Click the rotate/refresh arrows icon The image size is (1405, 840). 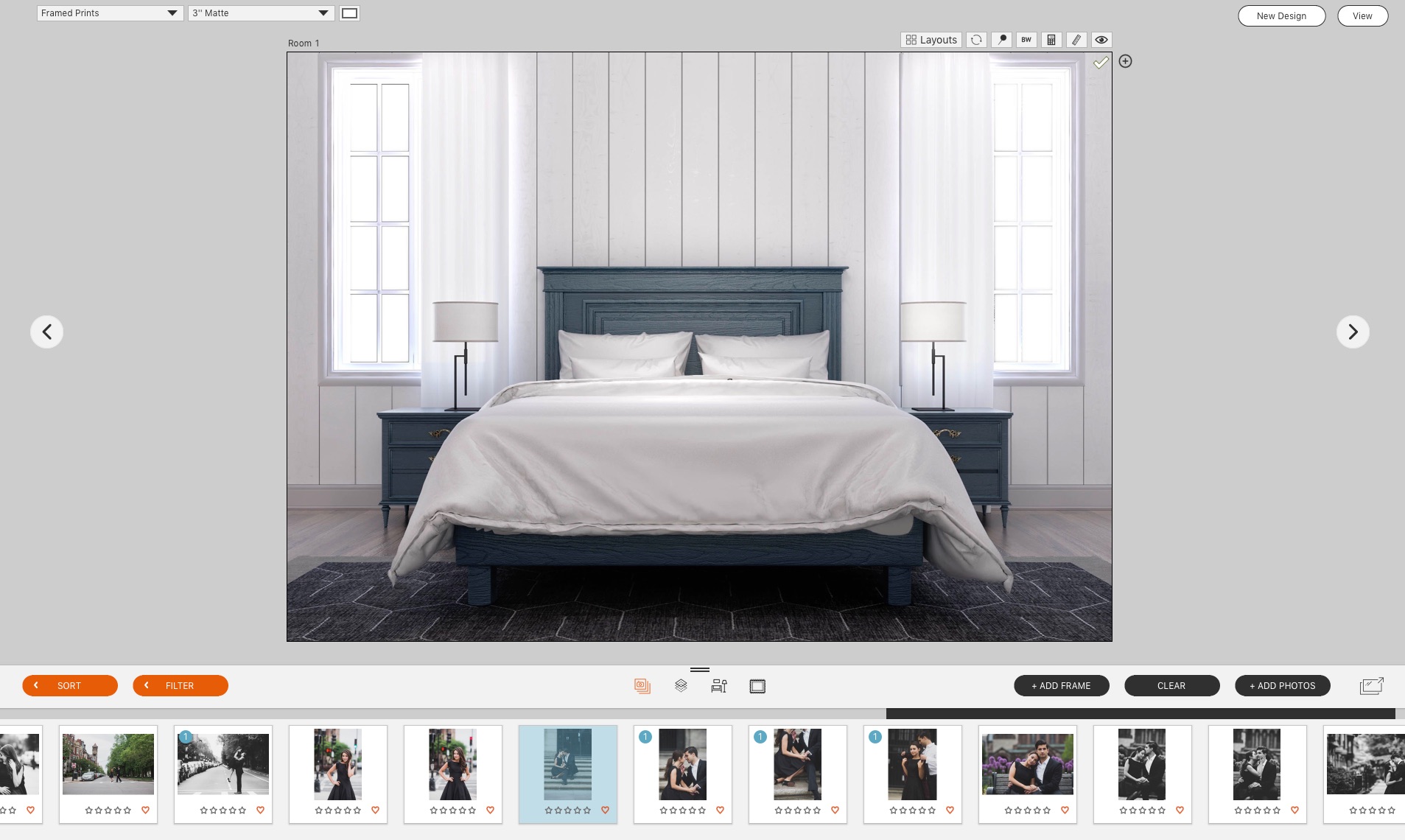tap(976, 40)
